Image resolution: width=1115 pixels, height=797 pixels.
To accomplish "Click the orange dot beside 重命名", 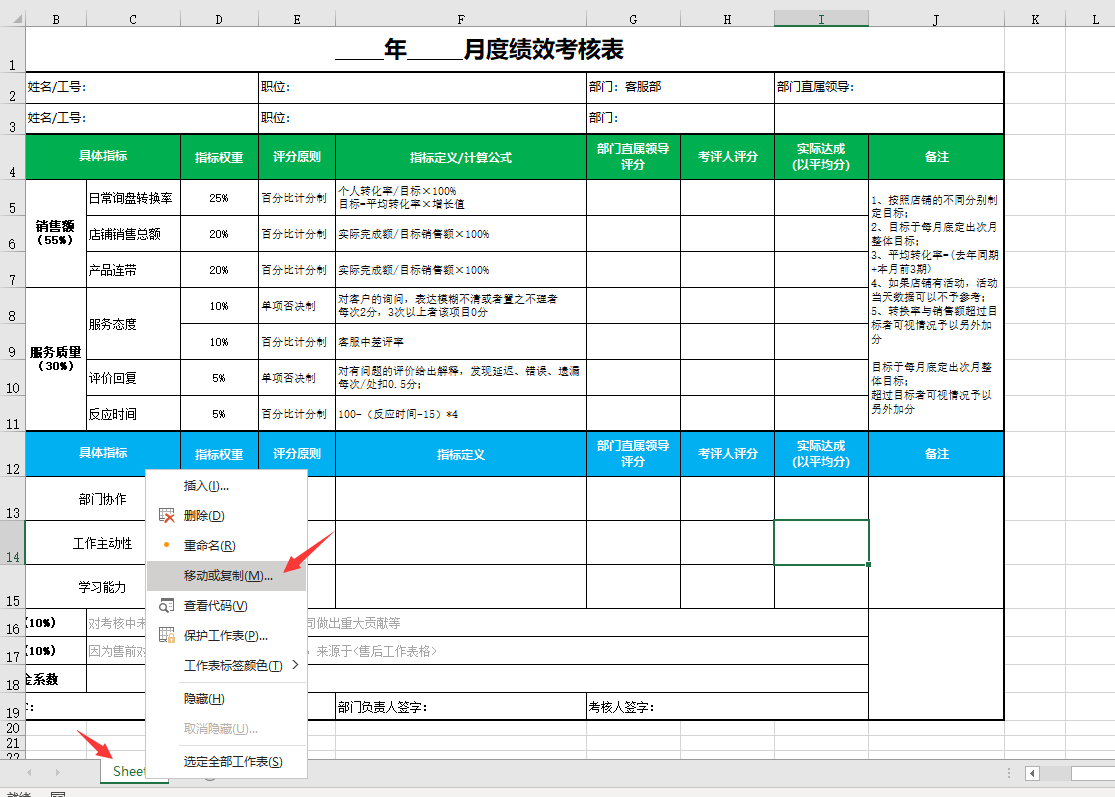I will pos(166,545).
